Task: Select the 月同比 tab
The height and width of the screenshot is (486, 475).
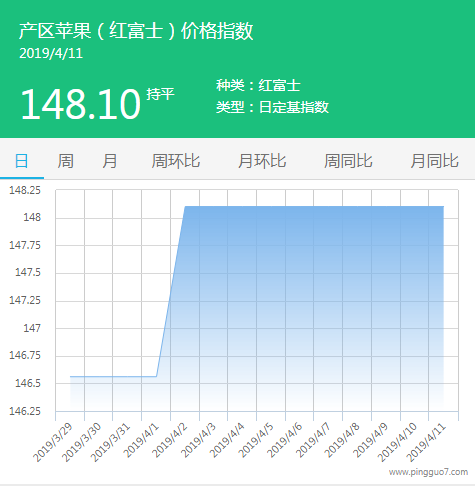Action: point(435,161)
